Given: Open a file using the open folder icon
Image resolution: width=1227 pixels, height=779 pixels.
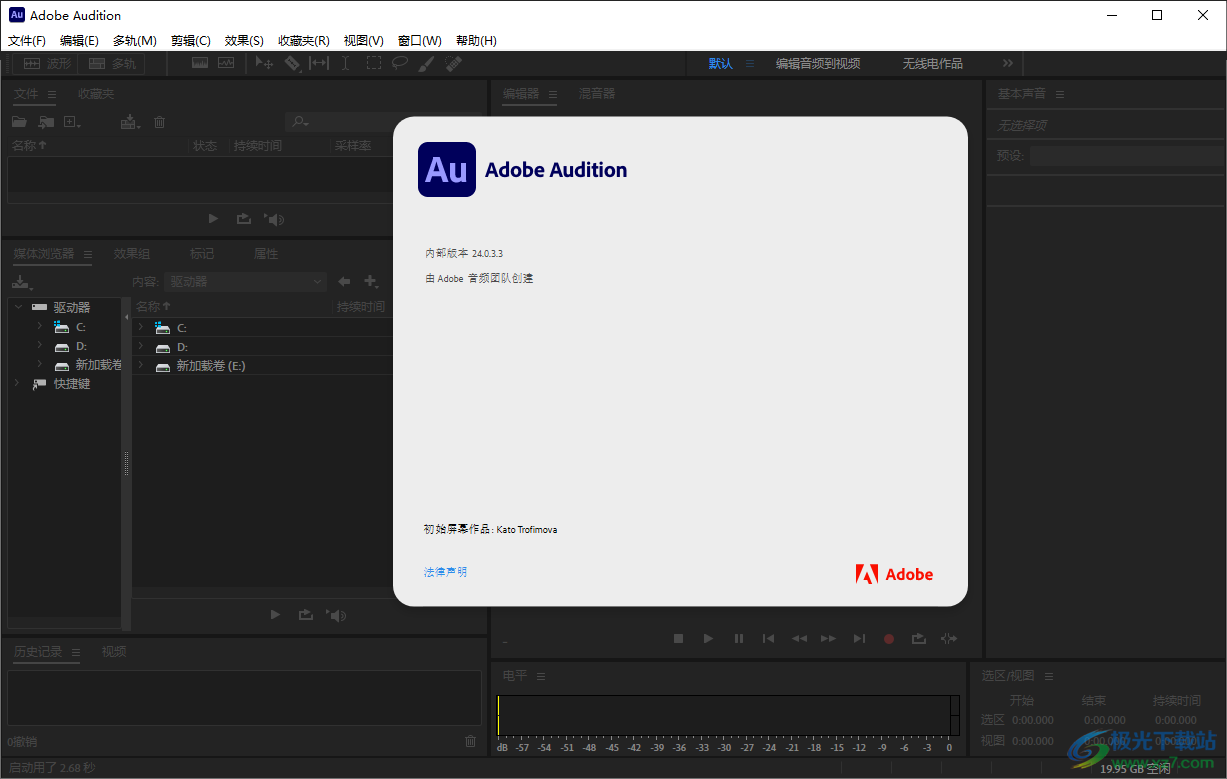Looking at the screenshot, I should 18,121.
